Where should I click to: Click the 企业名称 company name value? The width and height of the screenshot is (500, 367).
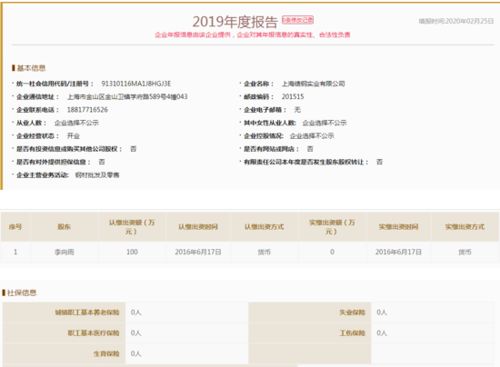point(313,83)
